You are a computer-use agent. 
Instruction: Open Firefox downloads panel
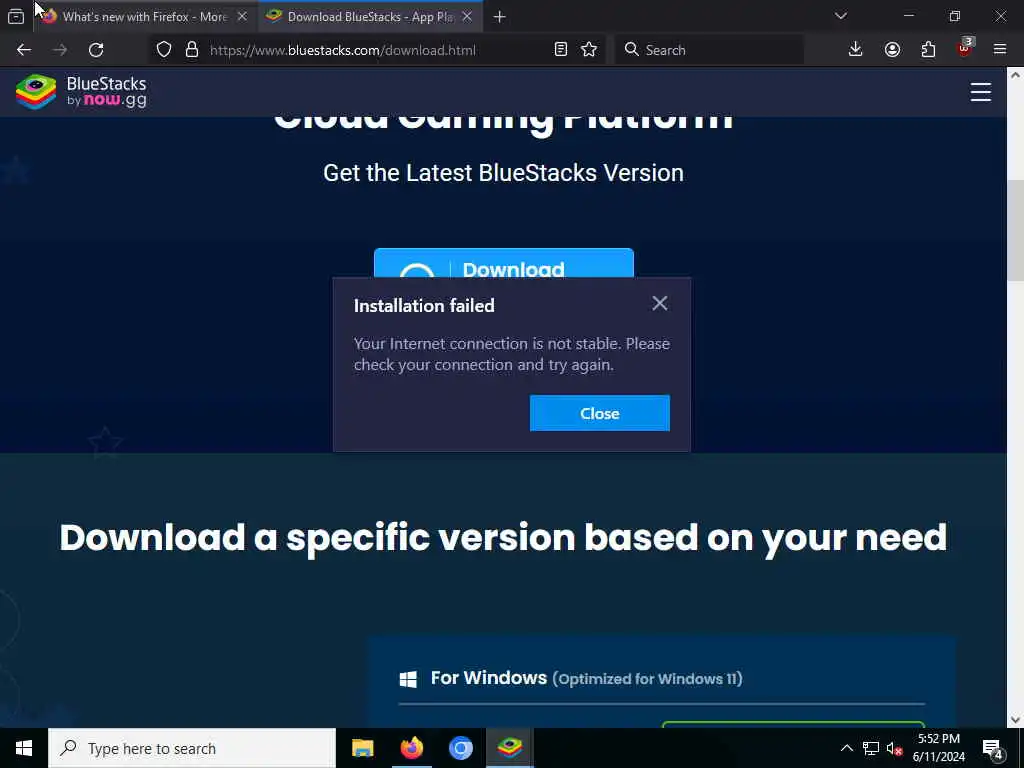pos(855,50)
